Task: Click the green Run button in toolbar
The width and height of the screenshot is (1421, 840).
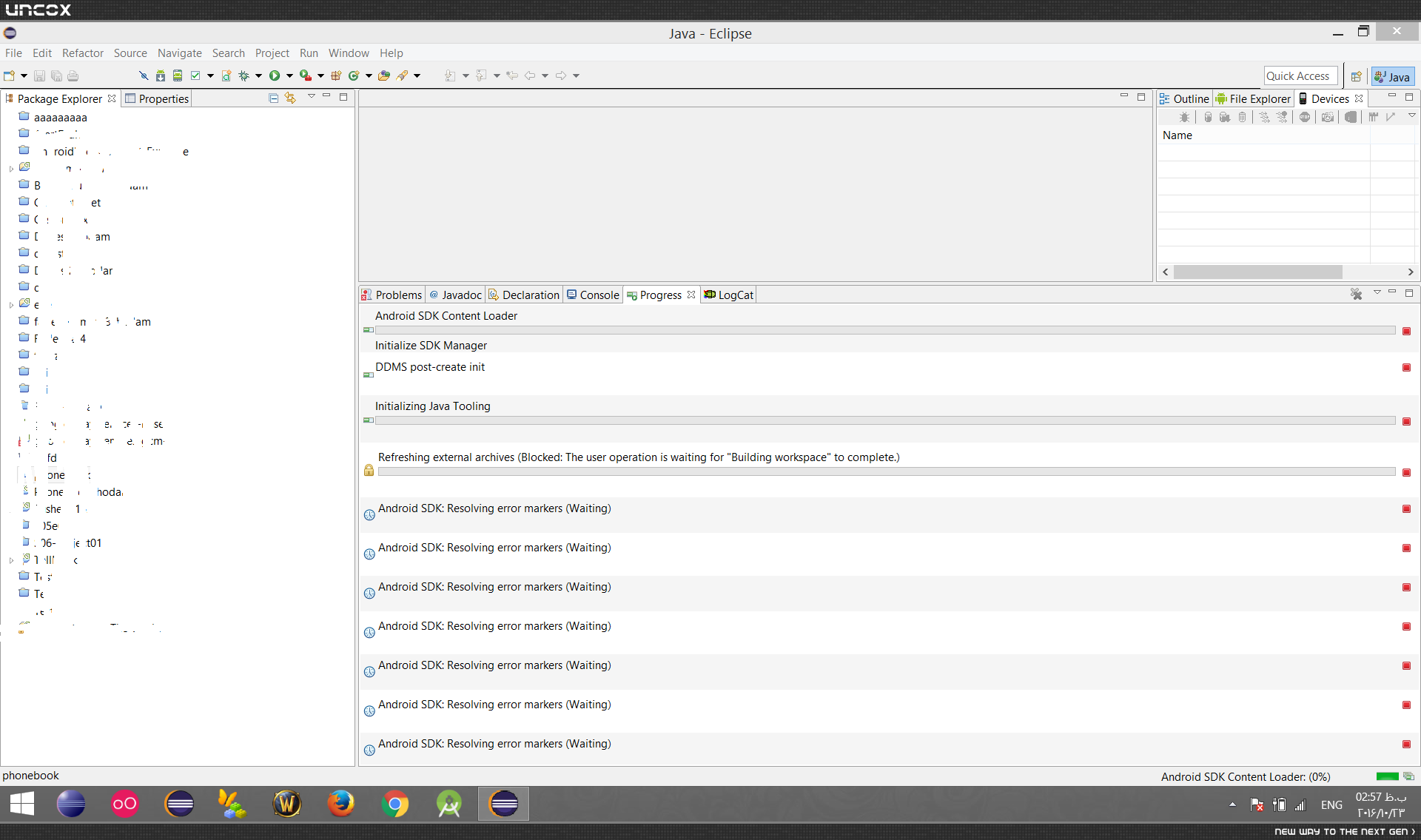Action: pos(275,75)
